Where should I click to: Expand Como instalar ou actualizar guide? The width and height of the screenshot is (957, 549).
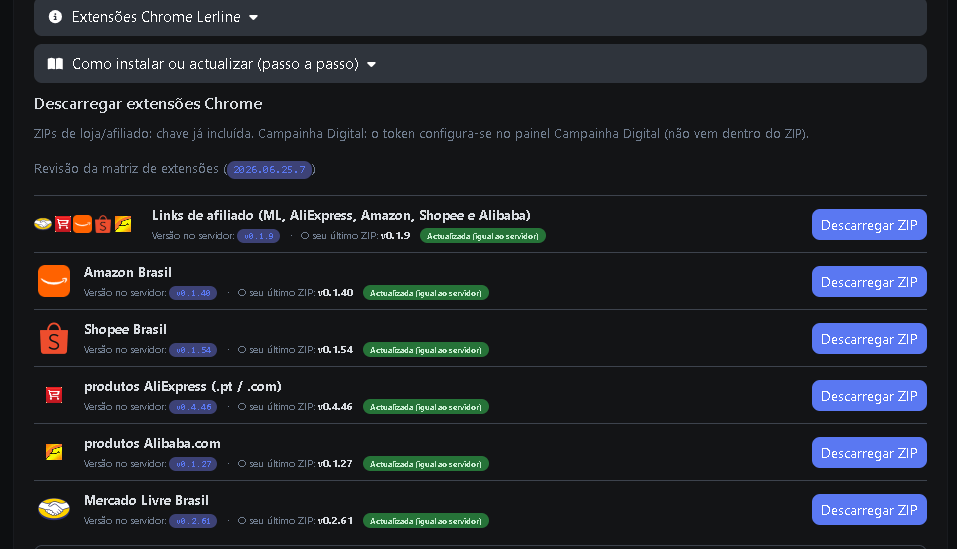click(x=480, y=63)
